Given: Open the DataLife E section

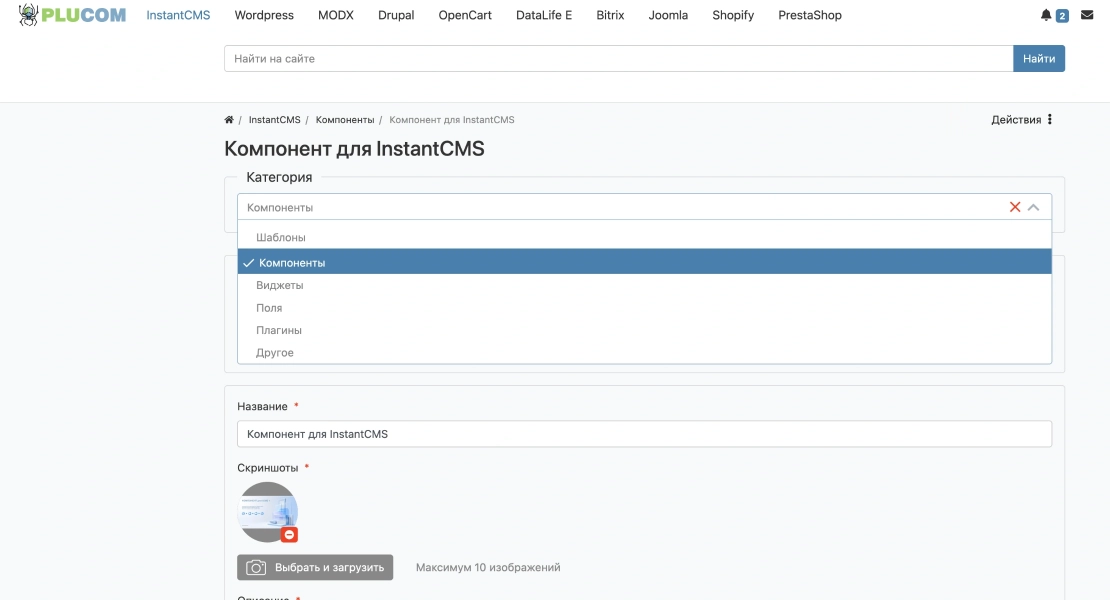Looking at the screenshot, I should 544,15.
